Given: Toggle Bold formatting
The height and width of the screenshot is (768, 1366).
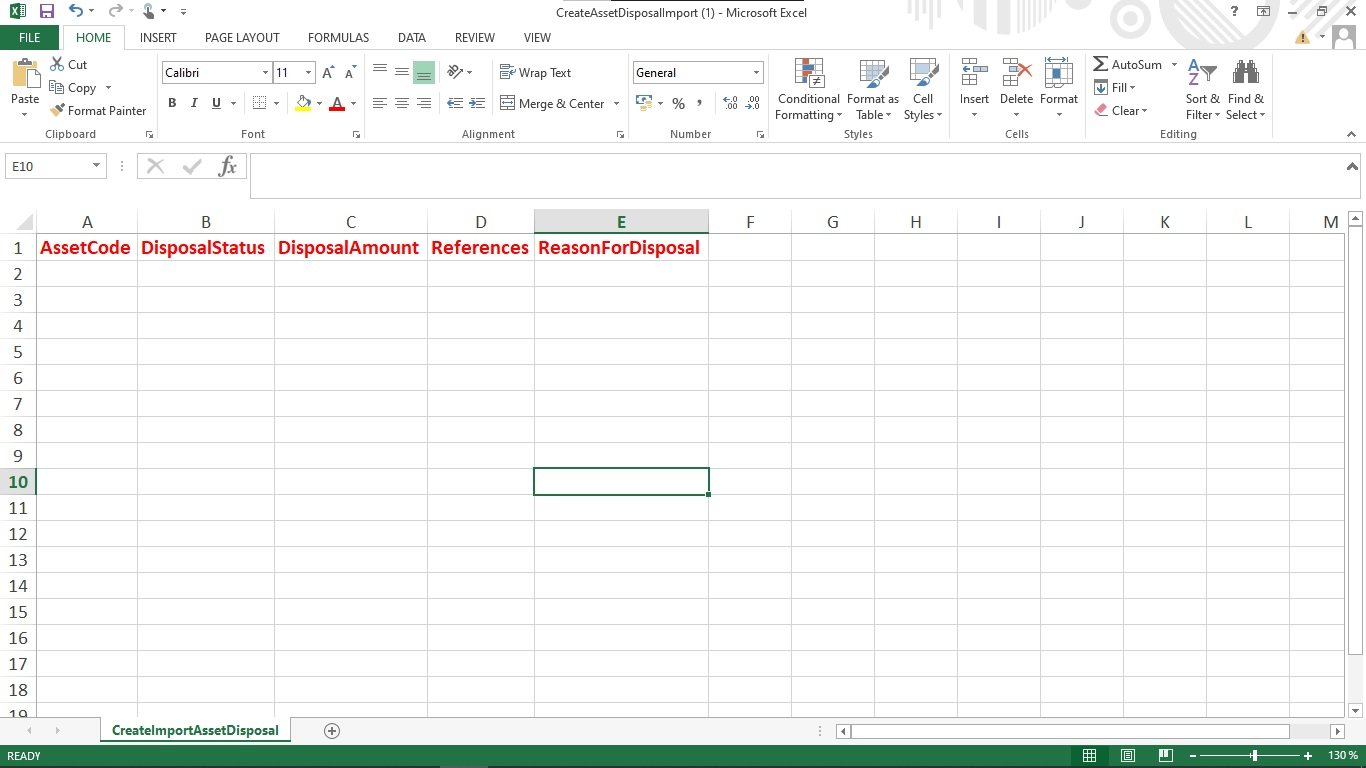Looking at the screenshot, I should tap(172, 103).
